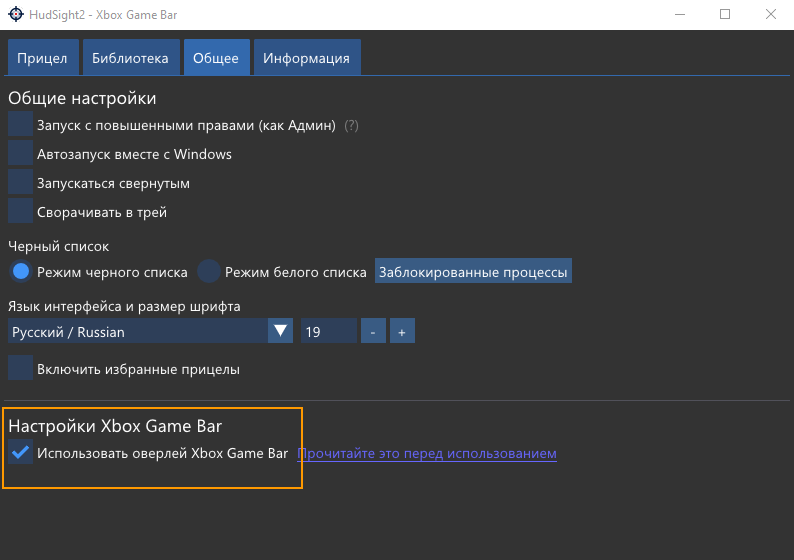Click the Черный список label
The width and height of the screenshot is (794, 560).
tap(58, 247)
